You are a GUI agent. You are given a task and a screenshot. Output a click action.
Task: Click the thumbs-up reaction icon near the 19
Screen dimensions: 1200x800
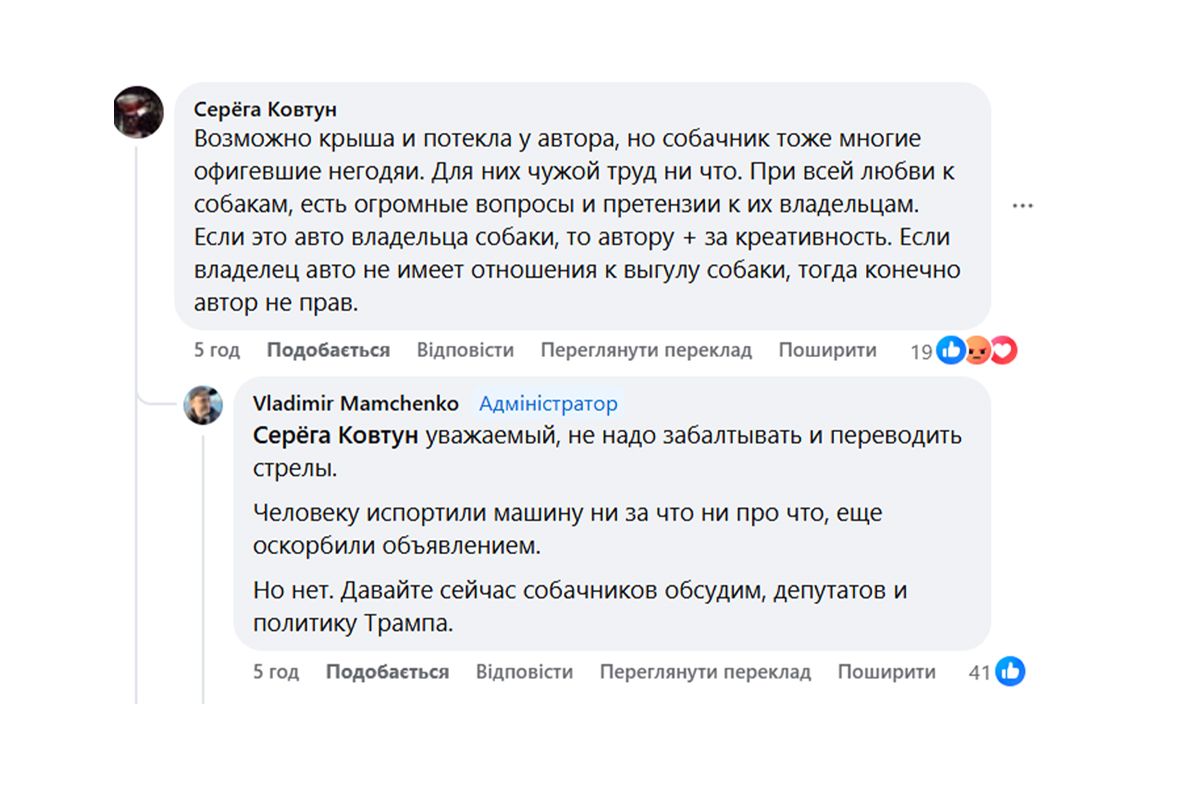[x=948, y=351]
